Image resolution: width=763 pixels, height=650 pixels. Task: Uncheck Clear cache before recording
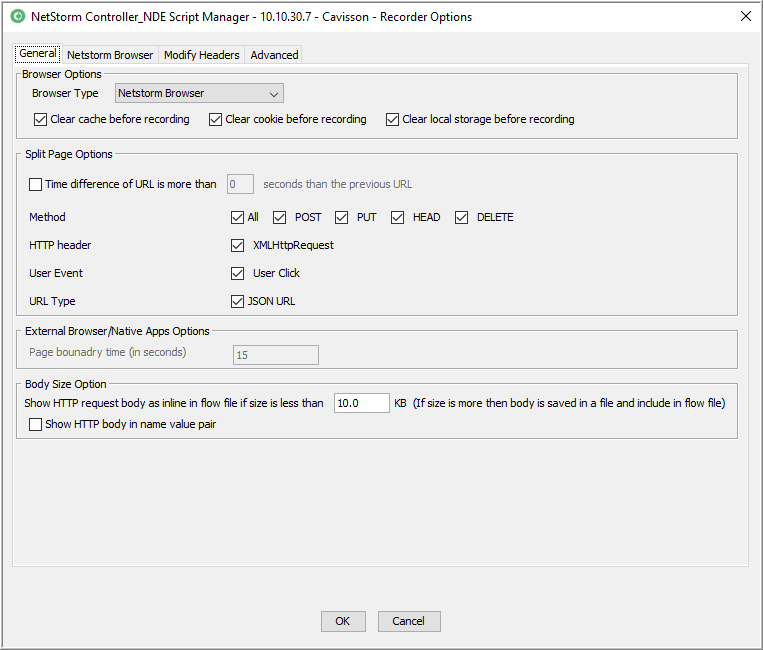(x=40, y=119)
